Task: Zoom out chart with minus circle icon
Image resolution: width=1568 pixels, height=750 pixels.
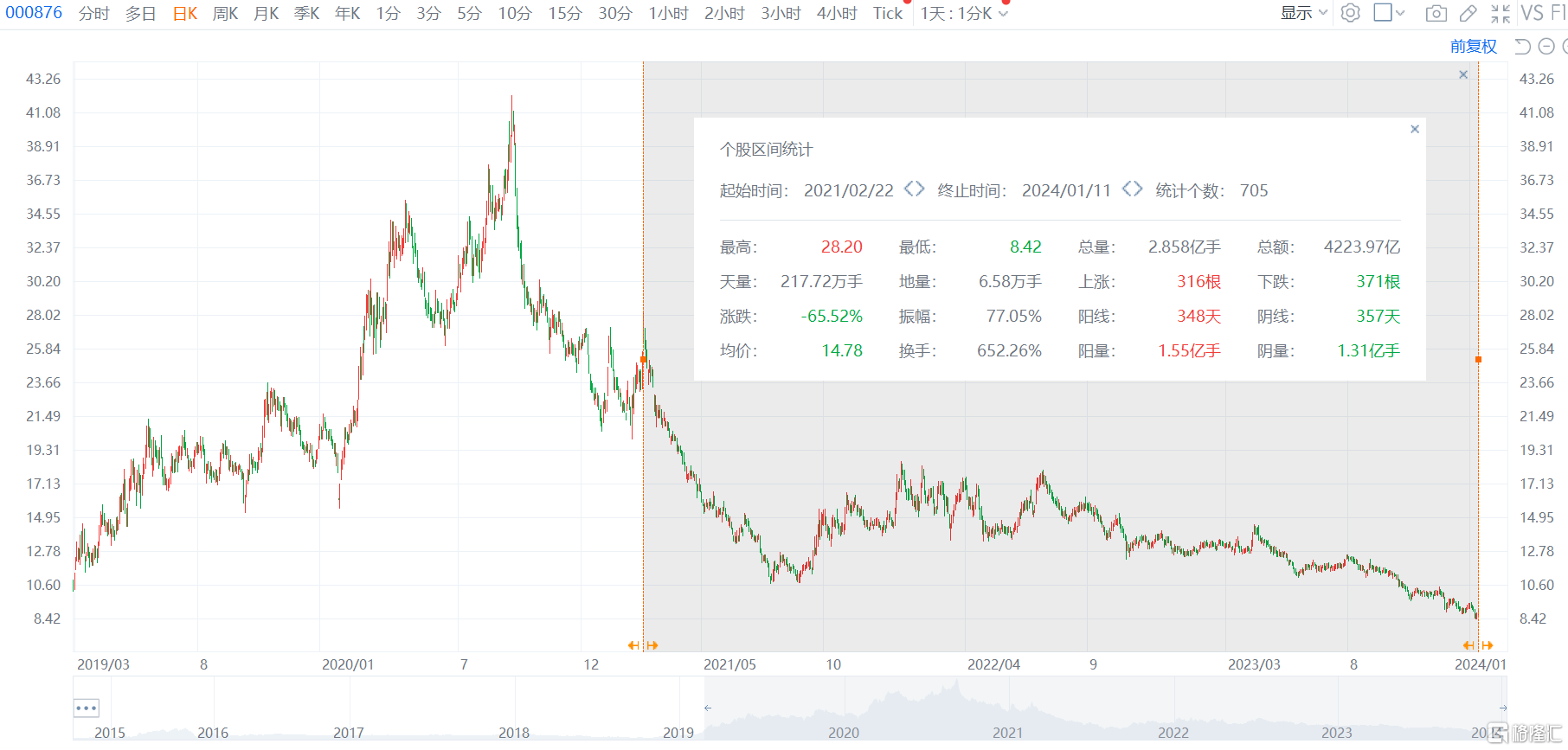Action: click(1547, 47)
